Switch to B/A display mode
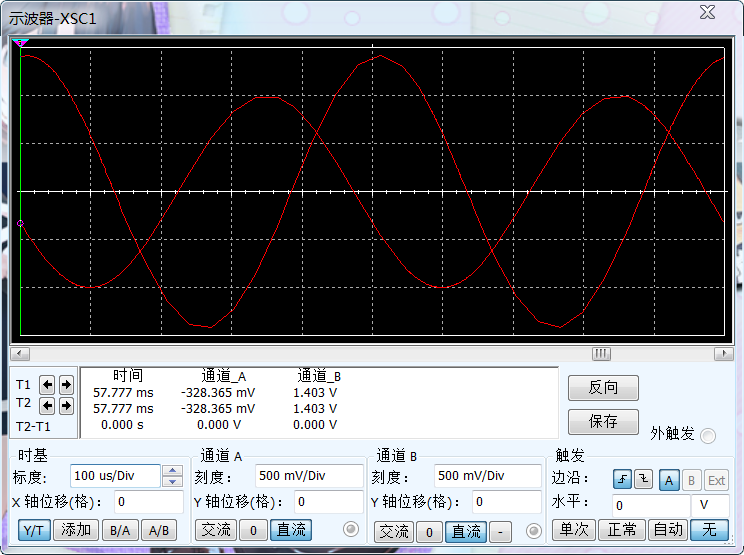 tap(120, 530)
